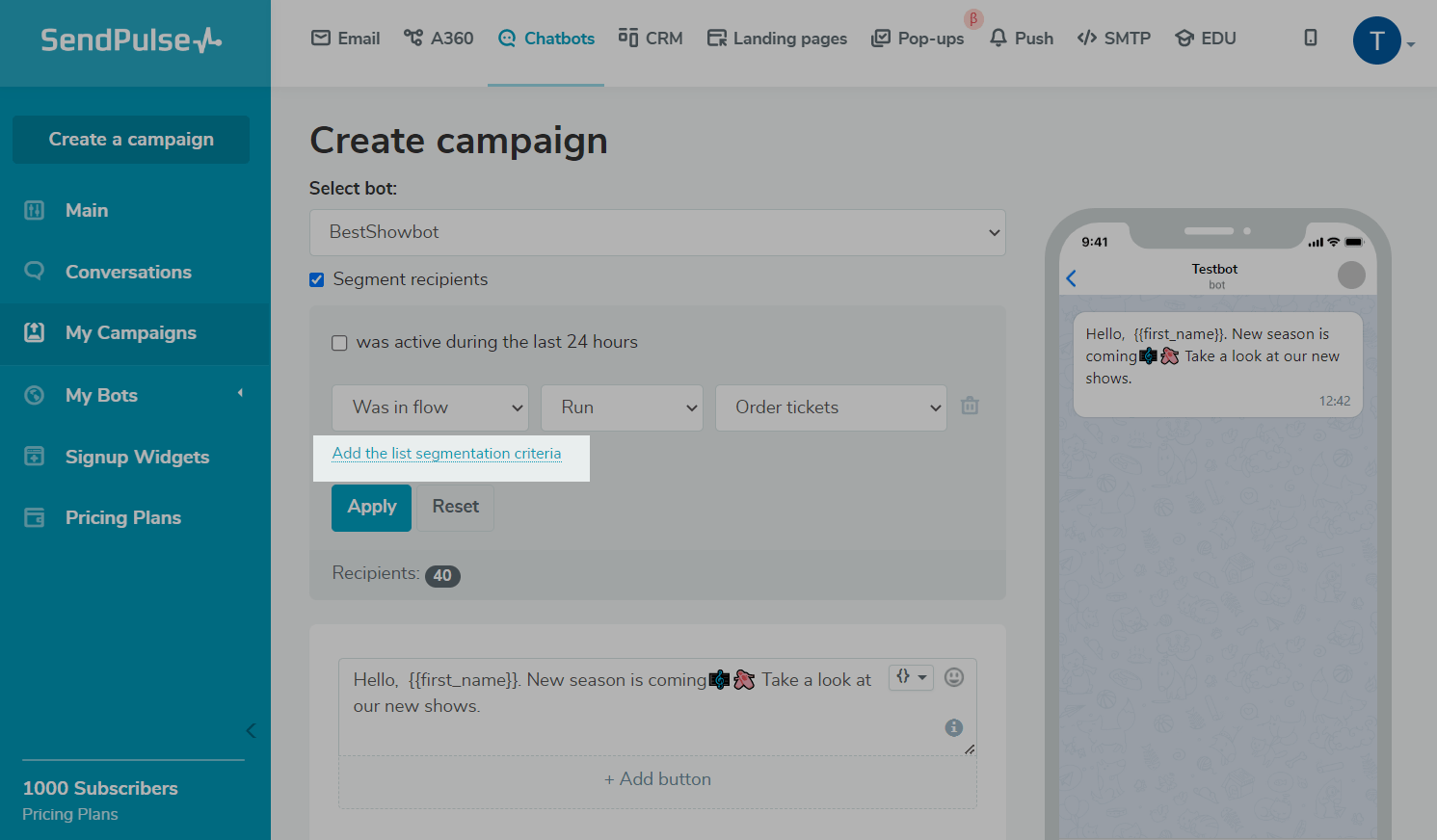Enable was active during last 24 hours
1437x840 pixels.
(x=339, y=343)
